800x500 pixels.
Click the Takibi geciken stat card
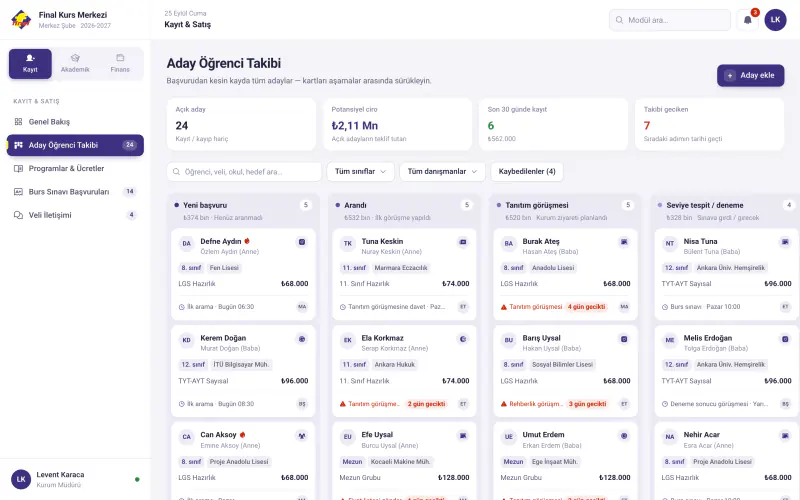(710, 124)
